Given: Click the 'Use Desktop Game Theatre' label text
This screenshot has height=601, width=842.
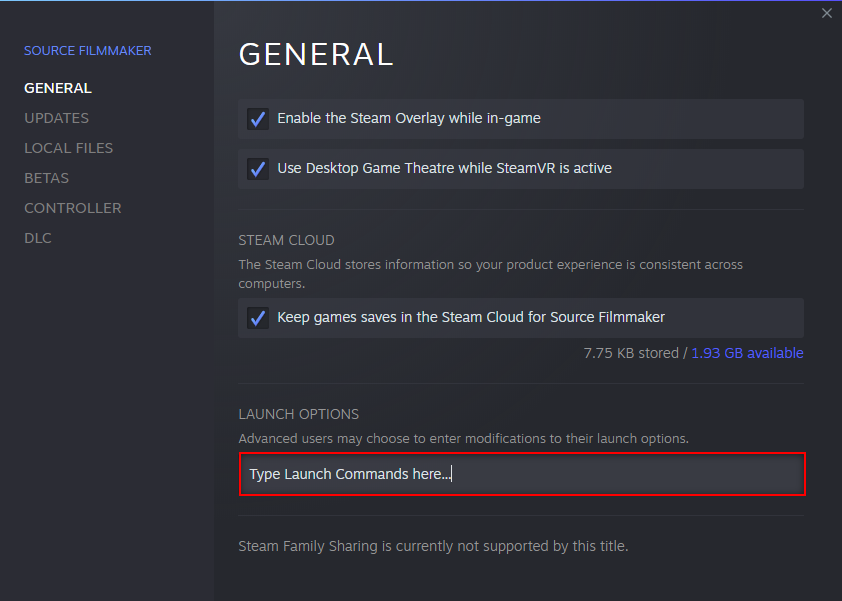Looking at the screenshot, I should tap(444, 168).
